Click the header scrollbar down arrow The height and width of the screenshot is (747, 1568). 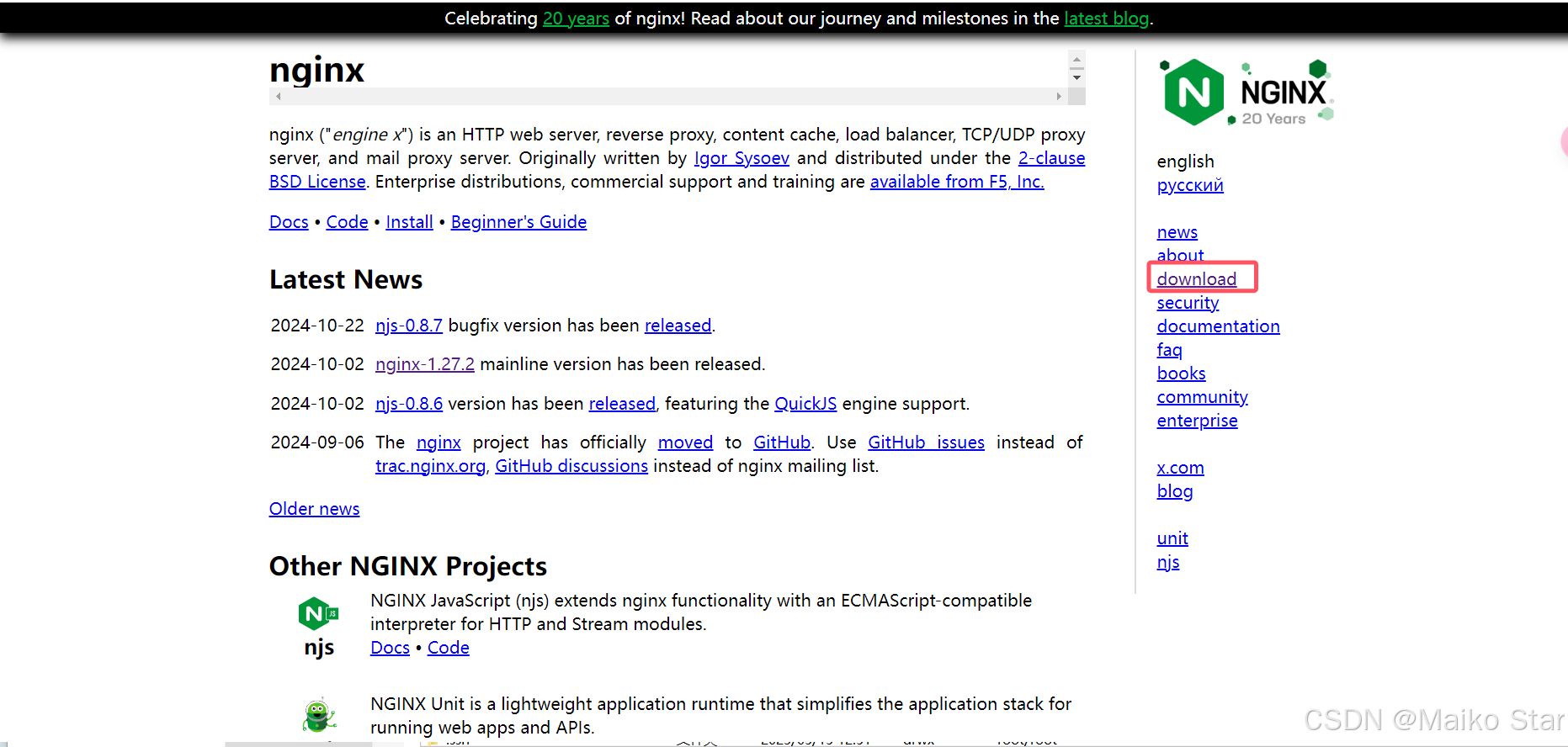[1076, 77]
